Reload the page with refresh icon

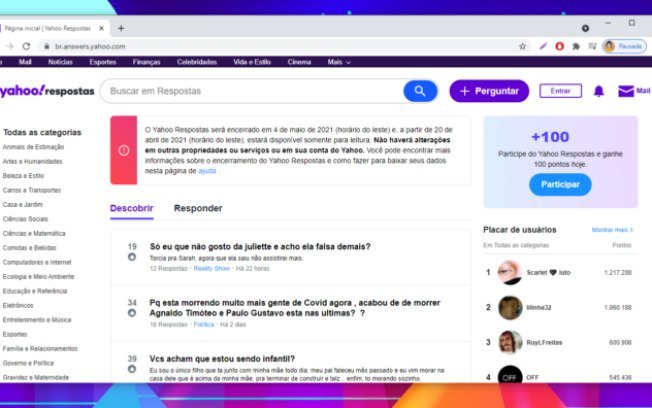pyautogui.click(x=26, y=46)
